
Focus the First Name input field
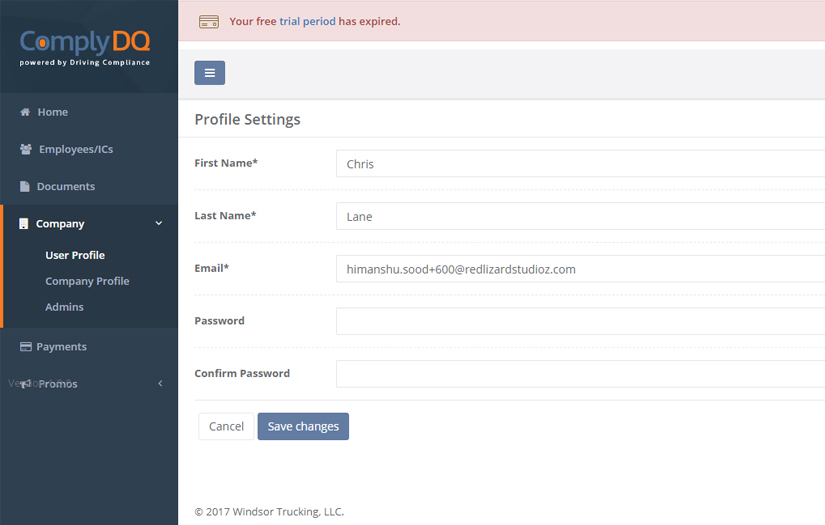[x=580, y=163]
